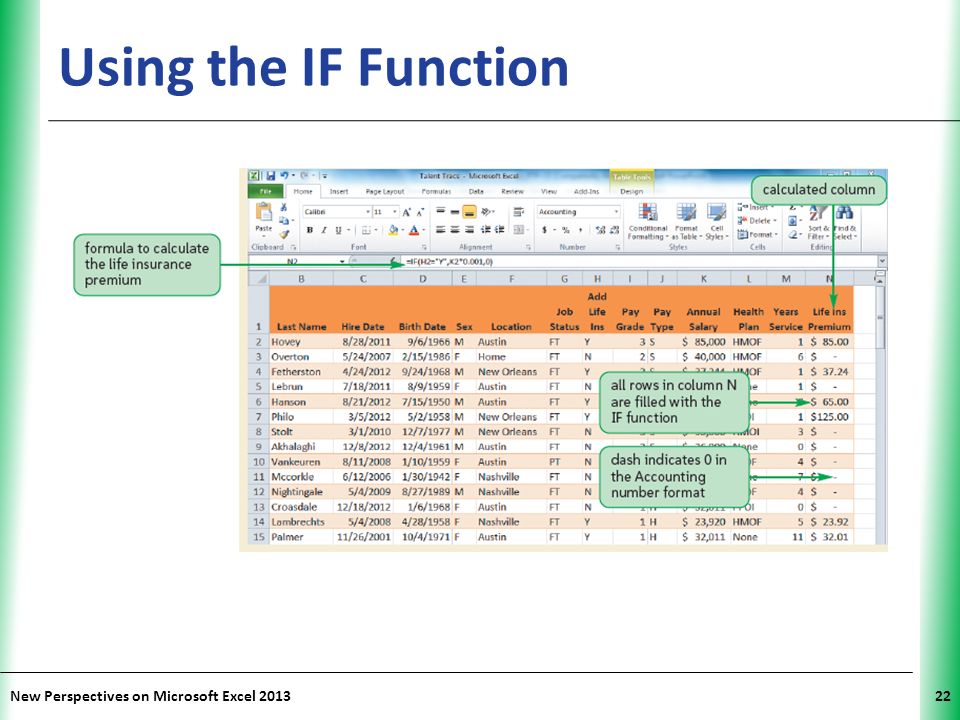Click the Life Ins Premium cell $ 85.00
960x720 pixels.
(830, 342)
